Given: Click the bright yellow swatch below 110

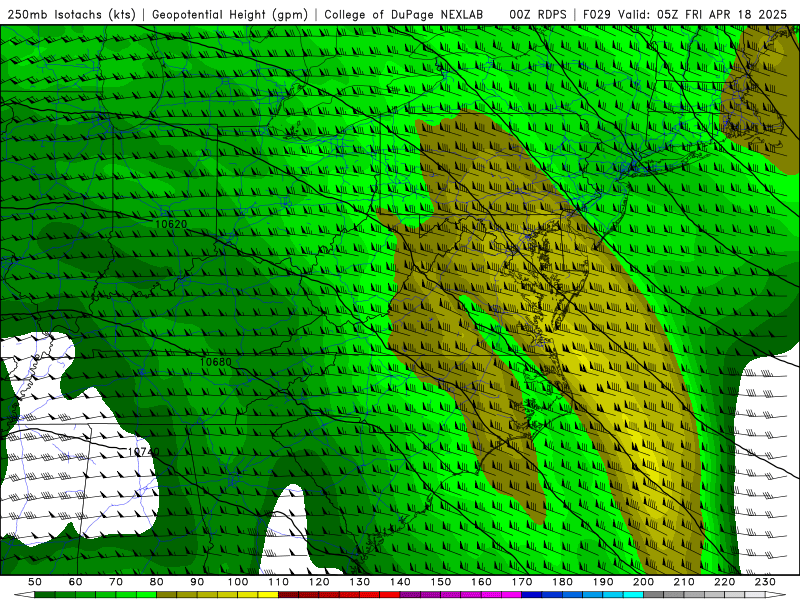Looking at the screenshot, I should [x=268, y=595].
